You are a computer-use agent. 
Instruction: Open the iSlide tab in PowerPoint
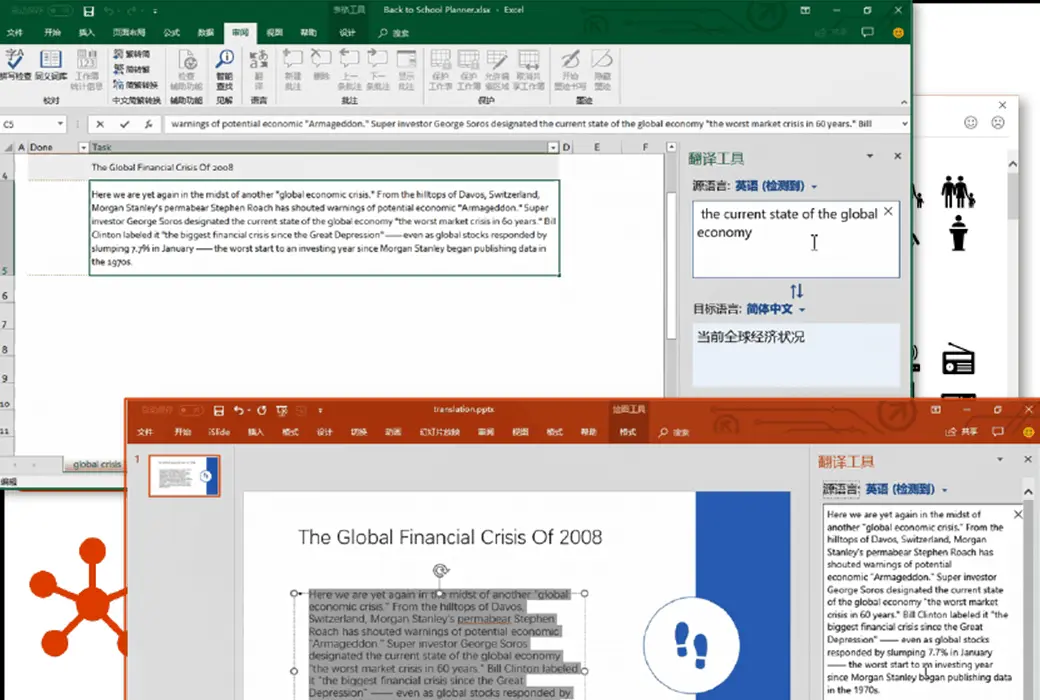(x=219, y=432)
